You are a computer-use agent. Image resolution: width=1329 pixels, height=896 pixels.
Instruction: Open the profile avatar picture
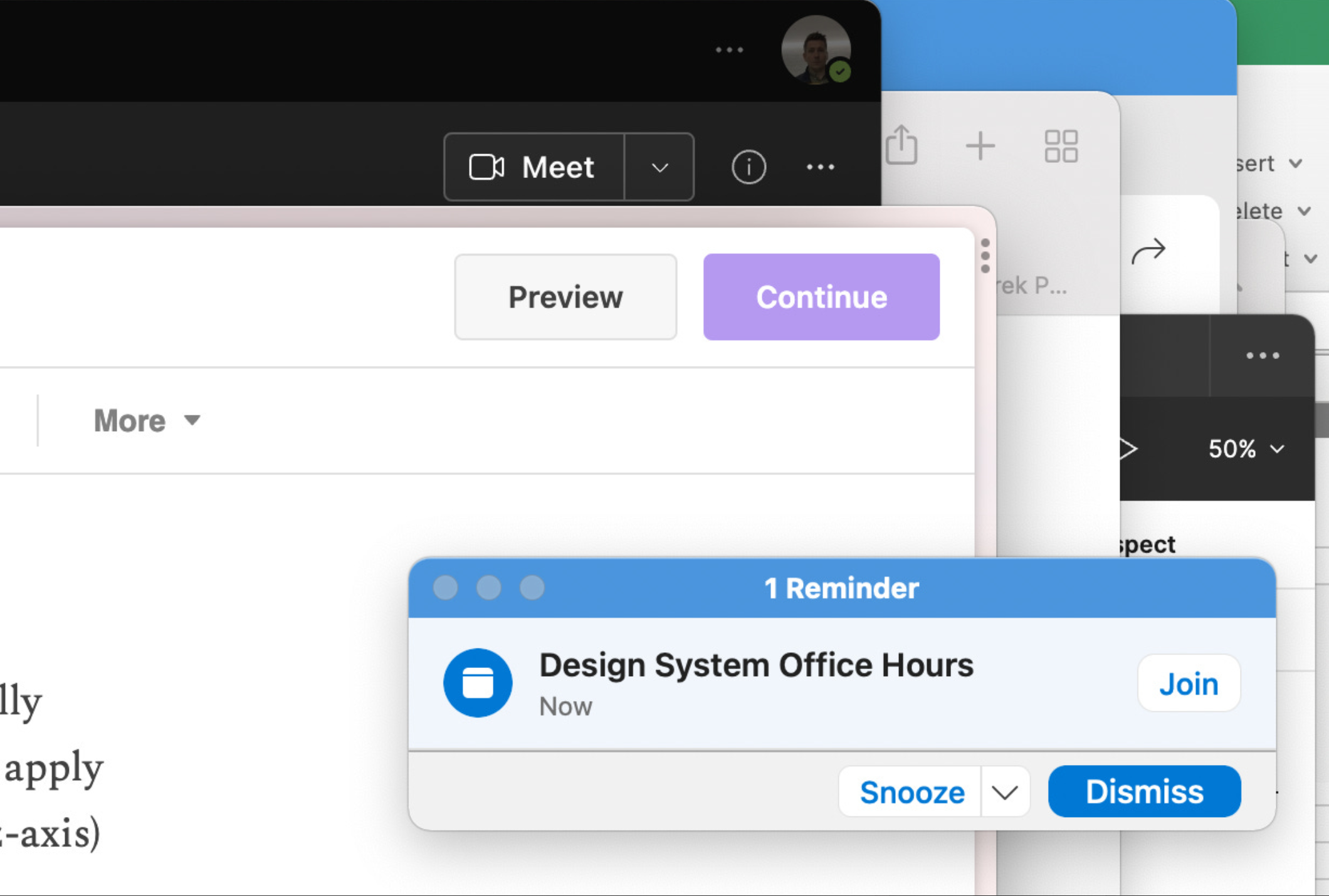pos(815,50)
